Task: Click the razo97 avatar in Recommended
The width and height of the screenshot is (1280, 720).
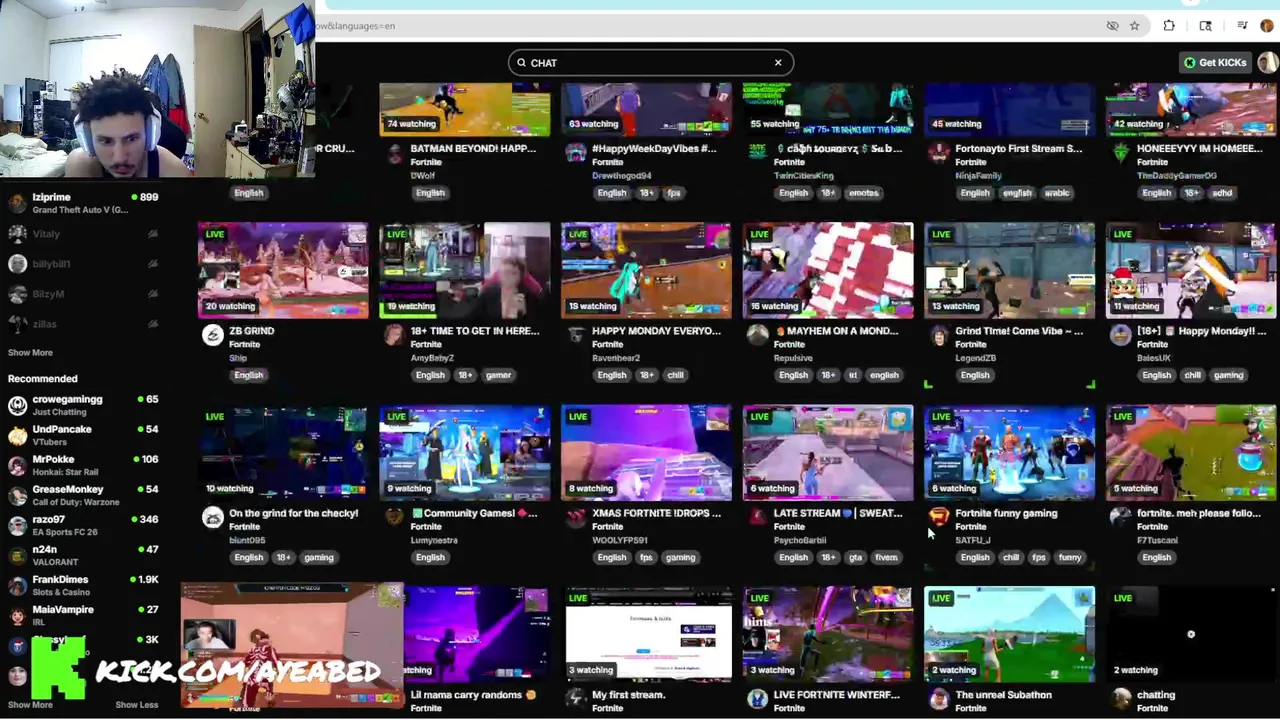Action: coord(17,525)
